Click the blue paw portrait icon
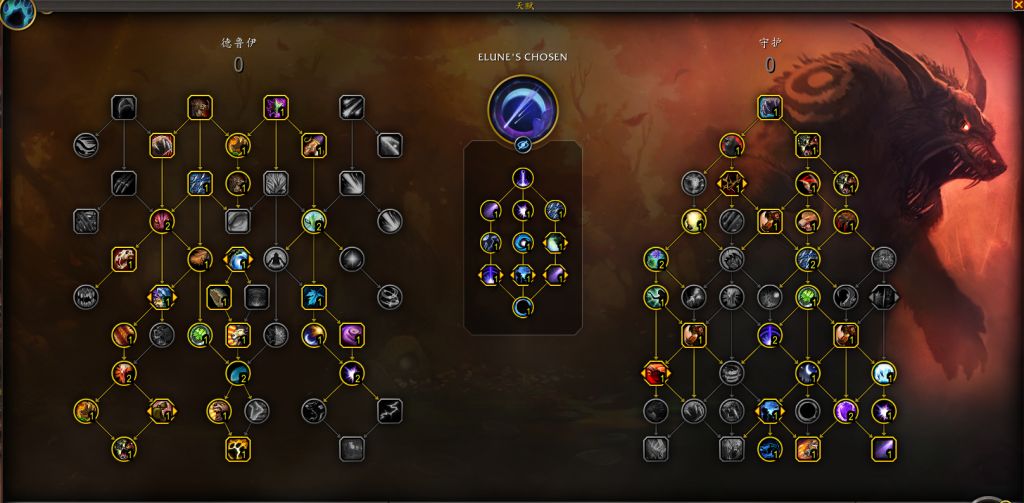The height and width of the screenshot is (503, 1024). click(x=17, y=14)
